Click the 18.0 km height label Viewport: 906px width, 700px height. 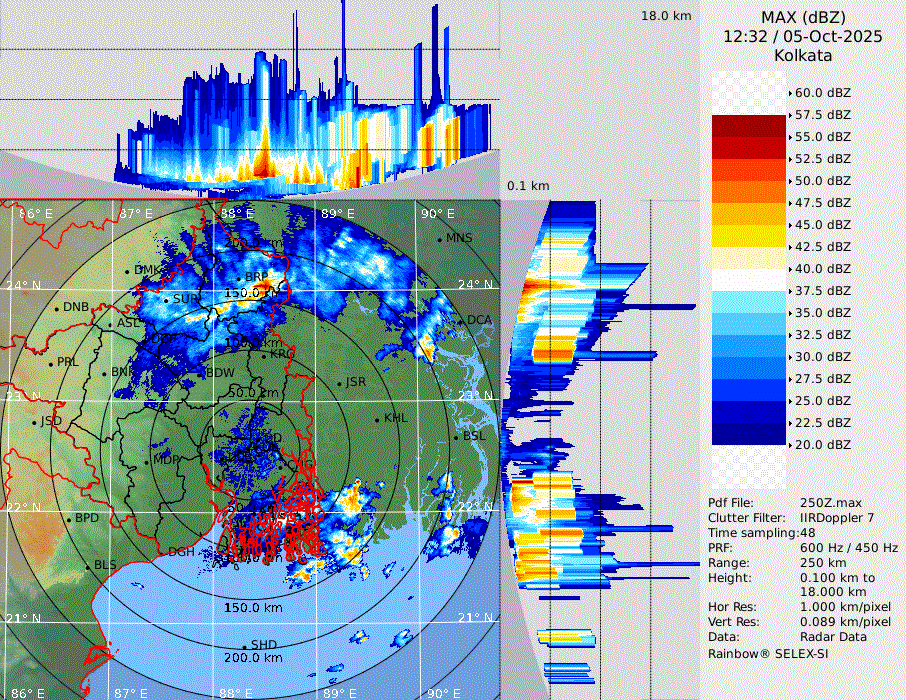(x=666, y=16)
